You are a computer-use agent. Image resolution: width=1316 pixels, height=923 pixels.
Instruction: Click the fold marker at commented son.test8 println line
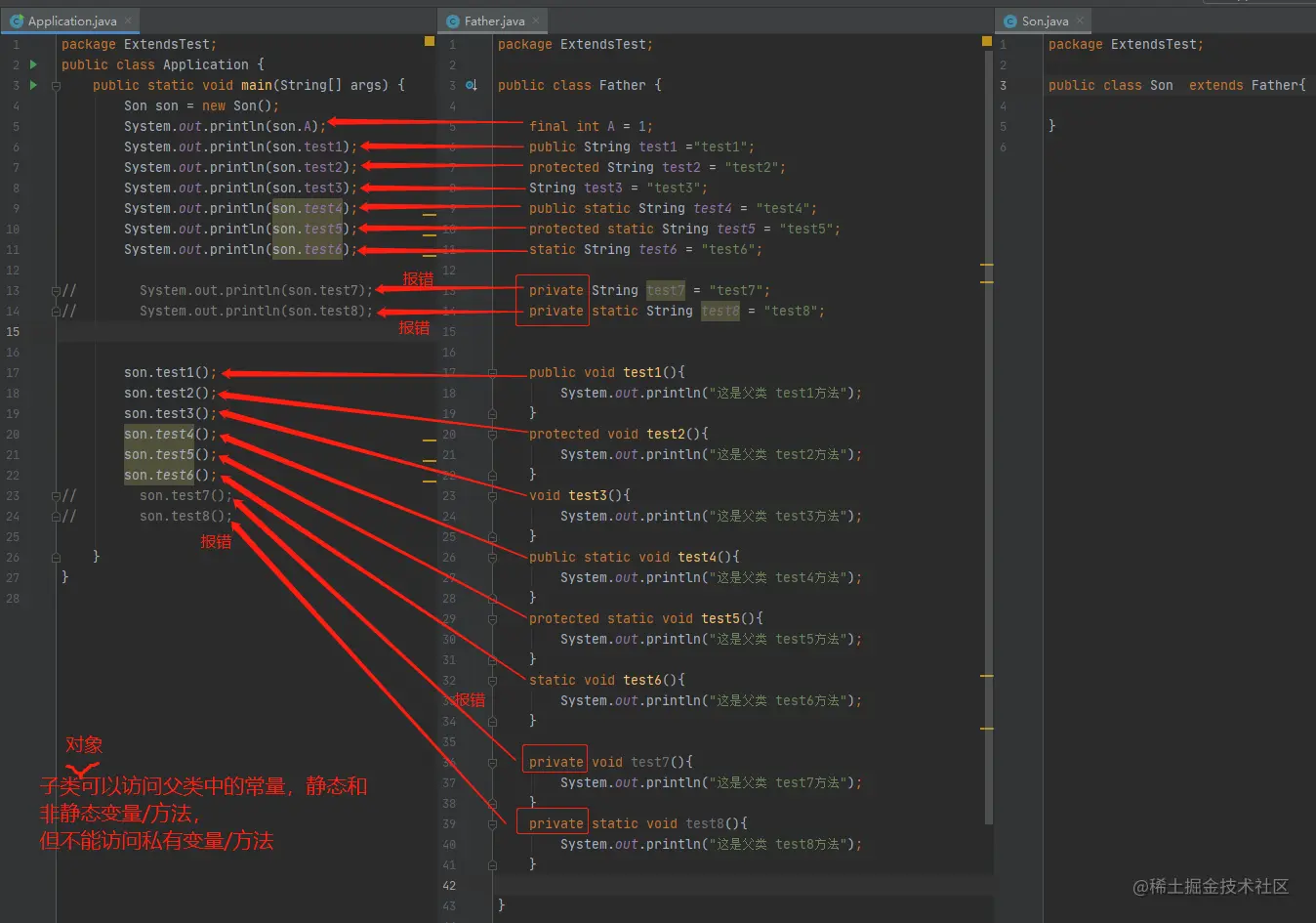point(56,311)
